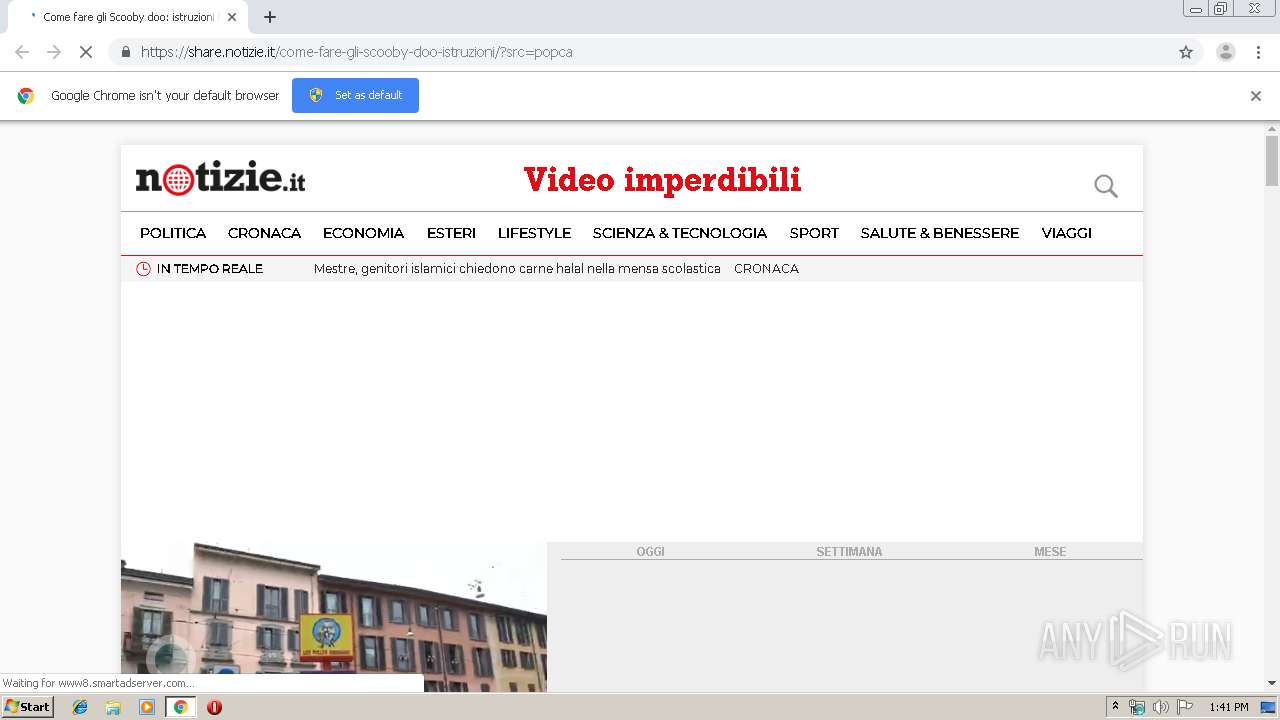Switch to the OGGI tab
This screenshot has height=720, width=1280.
pyautogui.click(x=650, y=551)
